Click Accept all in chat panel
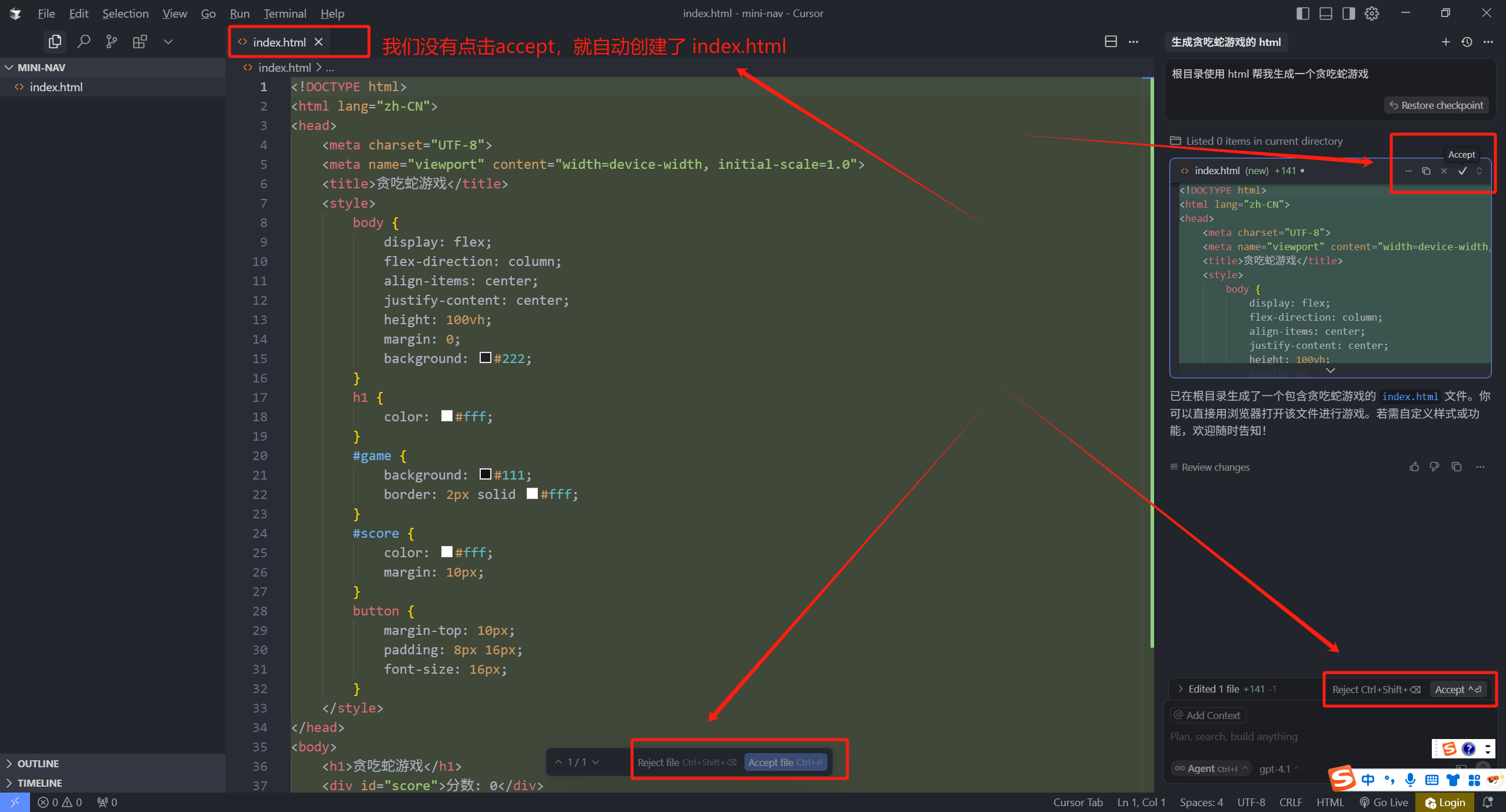Image resolution: width=1506 pixels, height=812 pixels. 1458,690
